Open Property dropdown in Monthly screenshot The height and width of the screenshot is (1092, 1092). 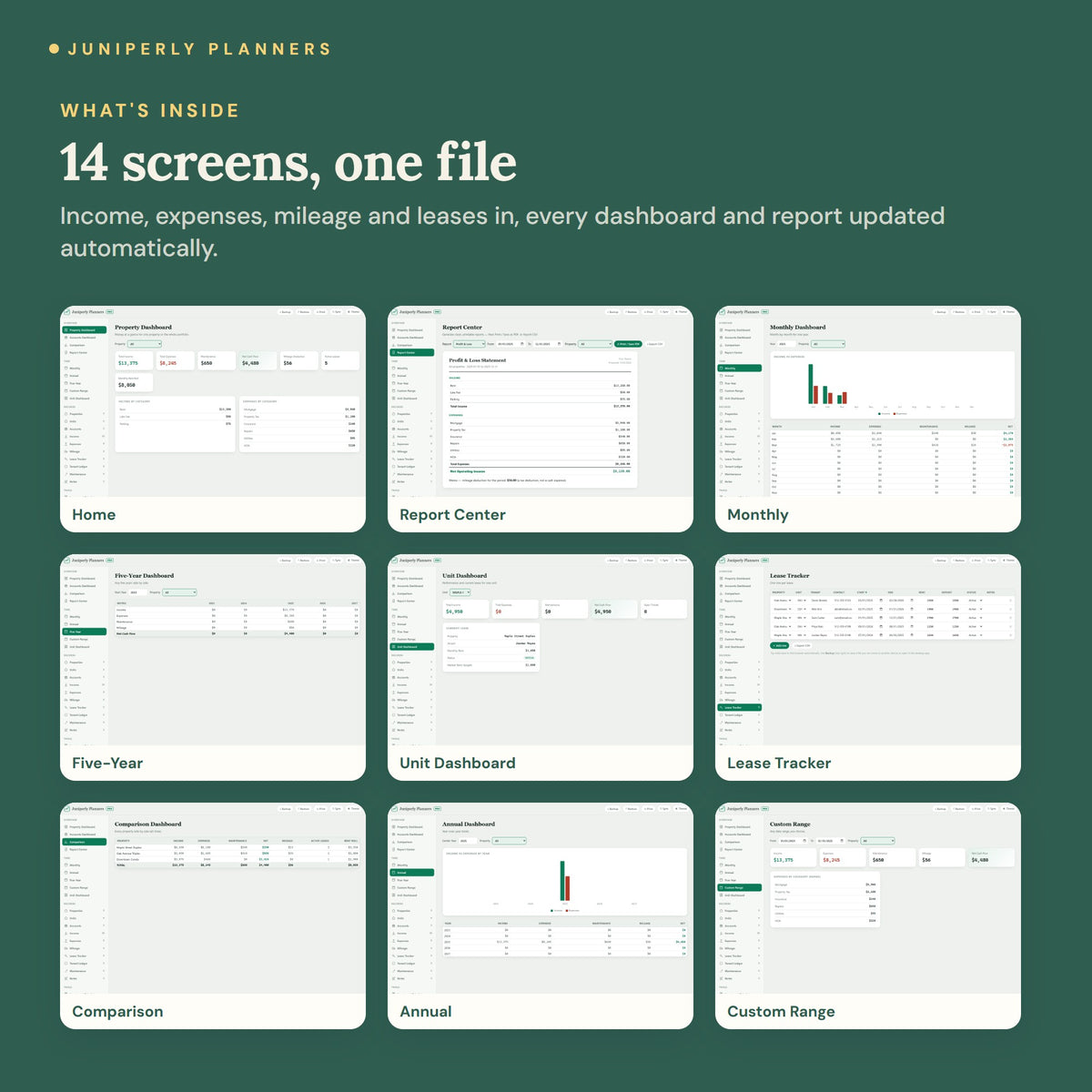829,344
